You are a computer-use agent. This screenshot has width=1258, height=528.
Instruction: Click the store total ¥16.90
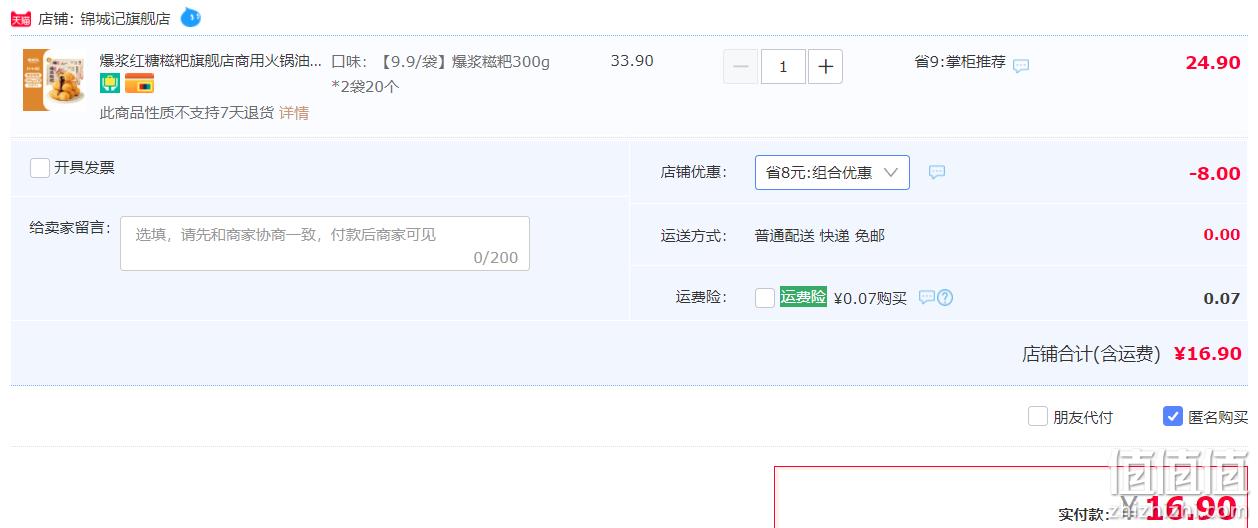pyautogui.click(x=1207, y=354)
